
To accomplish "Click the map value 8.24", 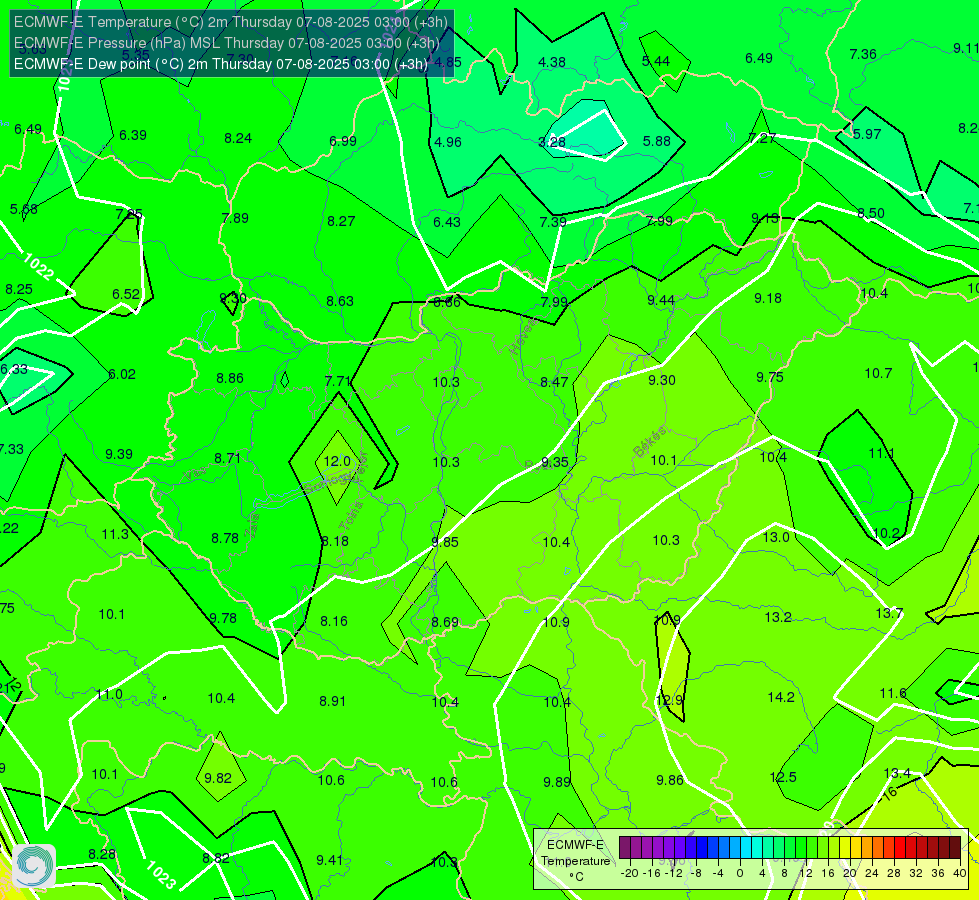I will coord(238,138).
